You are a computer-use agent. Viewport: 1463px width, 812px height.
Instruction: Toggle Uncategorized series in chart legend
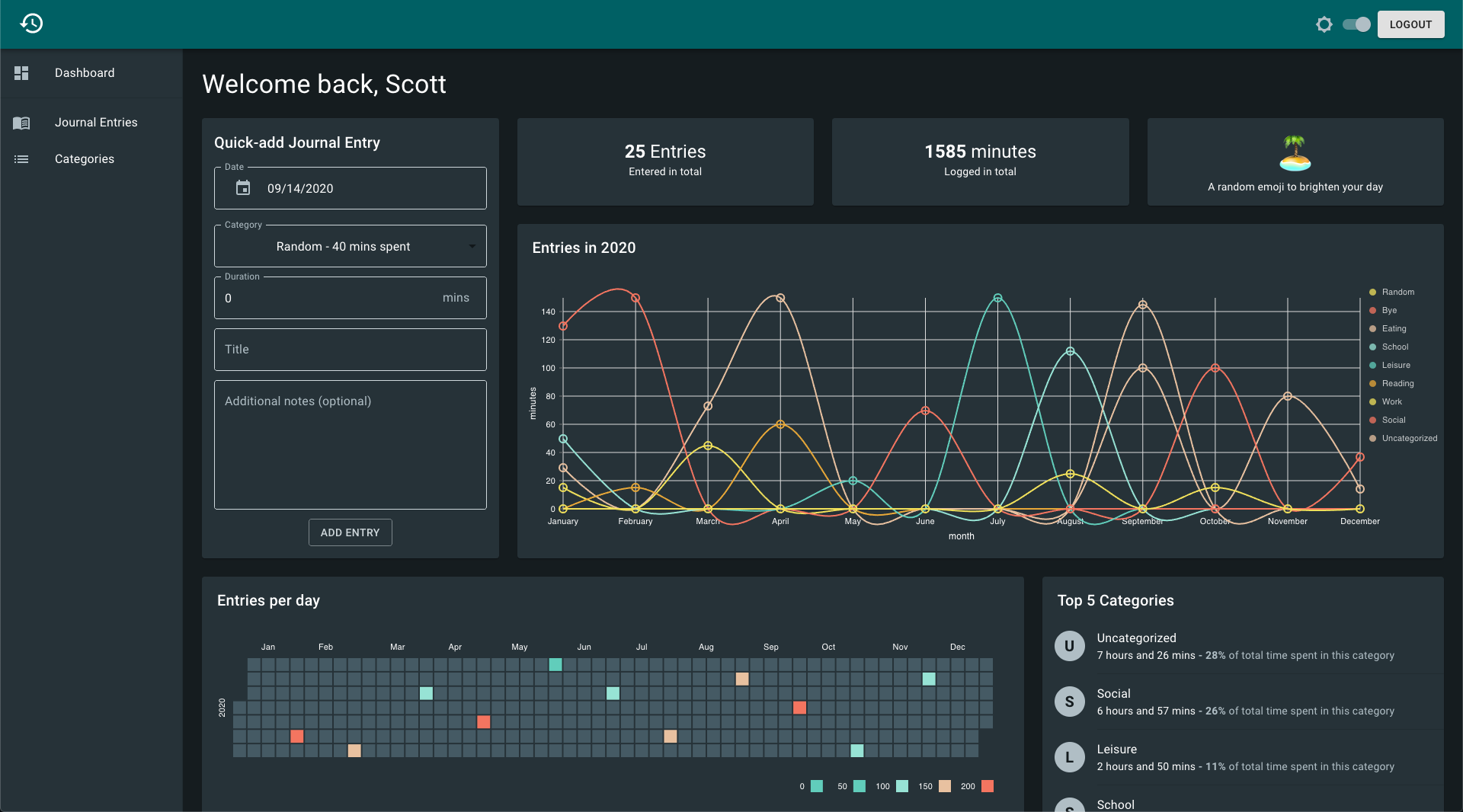click(x=1403, y=439)
